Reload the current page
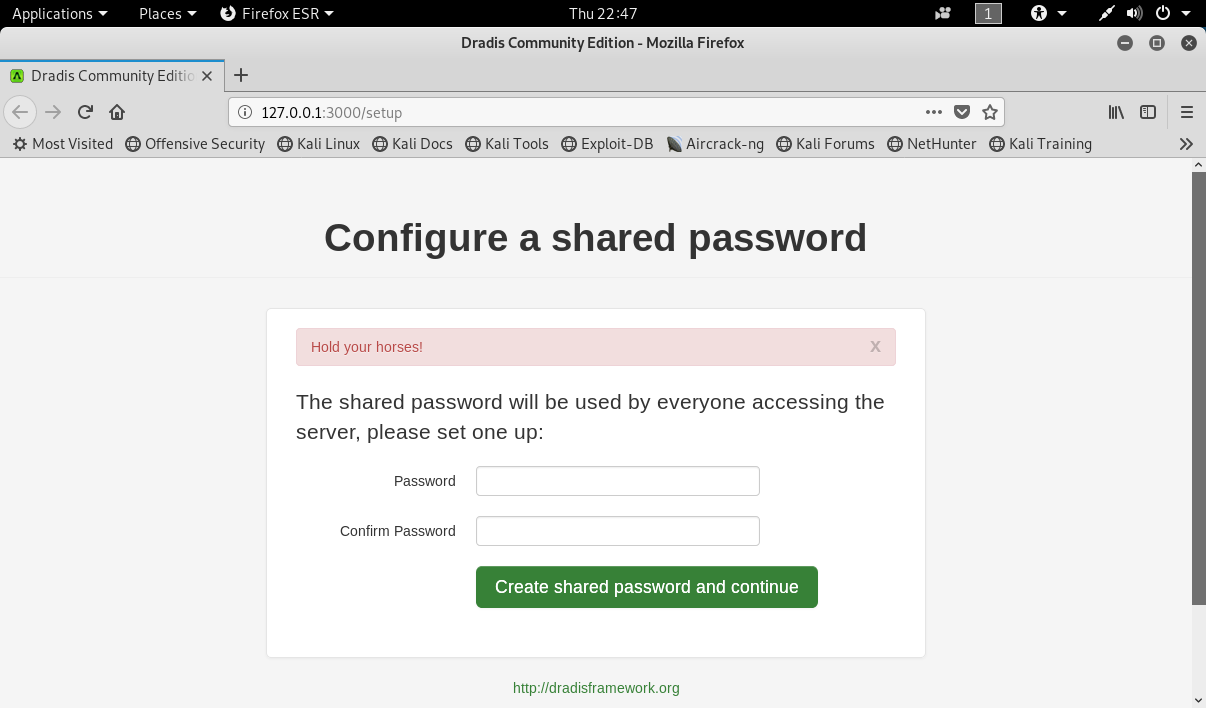The height and width of the screenshot is (708, 1206). coord(85,112)
